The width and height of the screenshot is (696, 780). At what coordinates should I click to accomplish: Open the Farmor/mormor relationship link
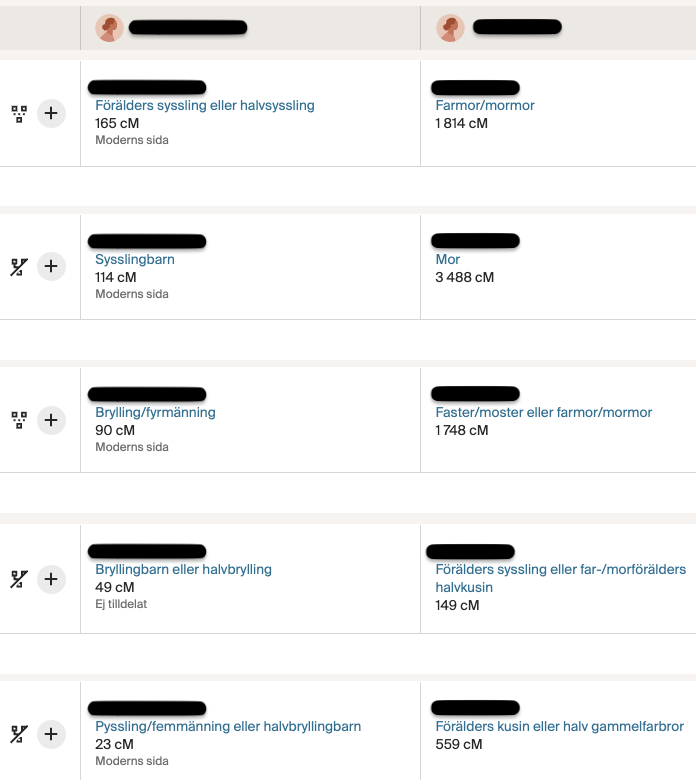point(485,105)
